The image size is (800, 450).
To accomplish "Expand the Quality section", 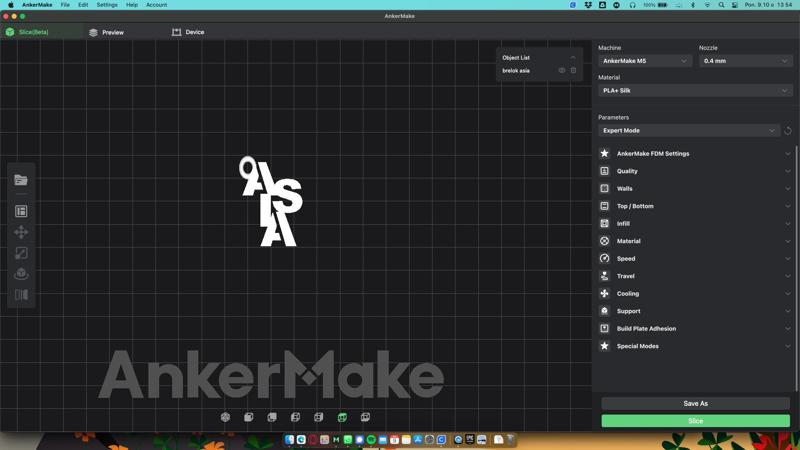I will click(x=788, y=171).
